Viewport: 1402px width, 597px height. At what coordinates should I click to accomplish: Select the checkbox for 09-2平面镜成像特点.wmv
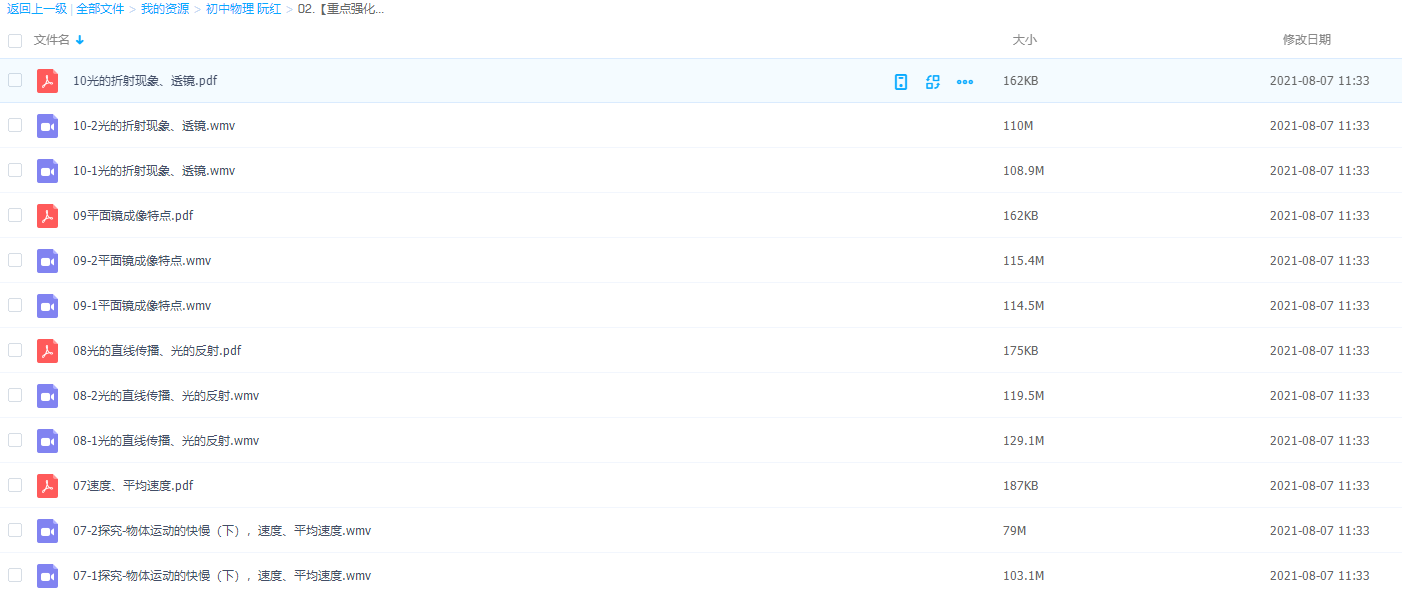coord(15,260)
